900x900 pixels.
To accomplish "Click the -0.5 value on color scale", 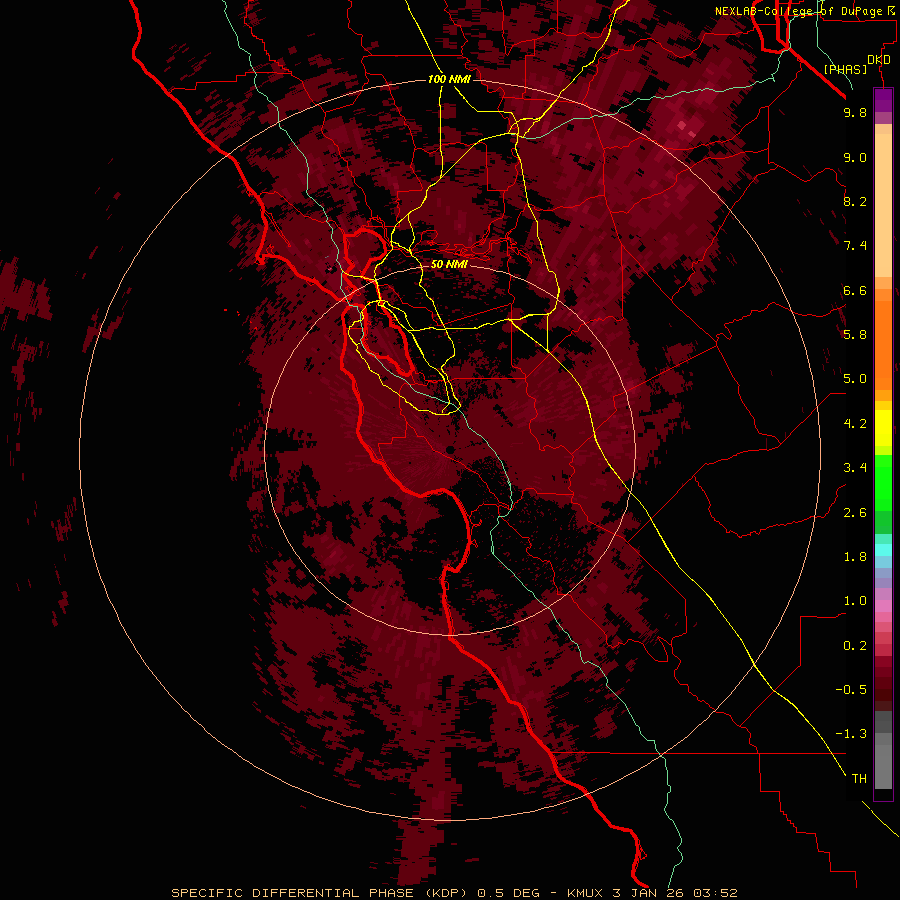I will point(851,689).
